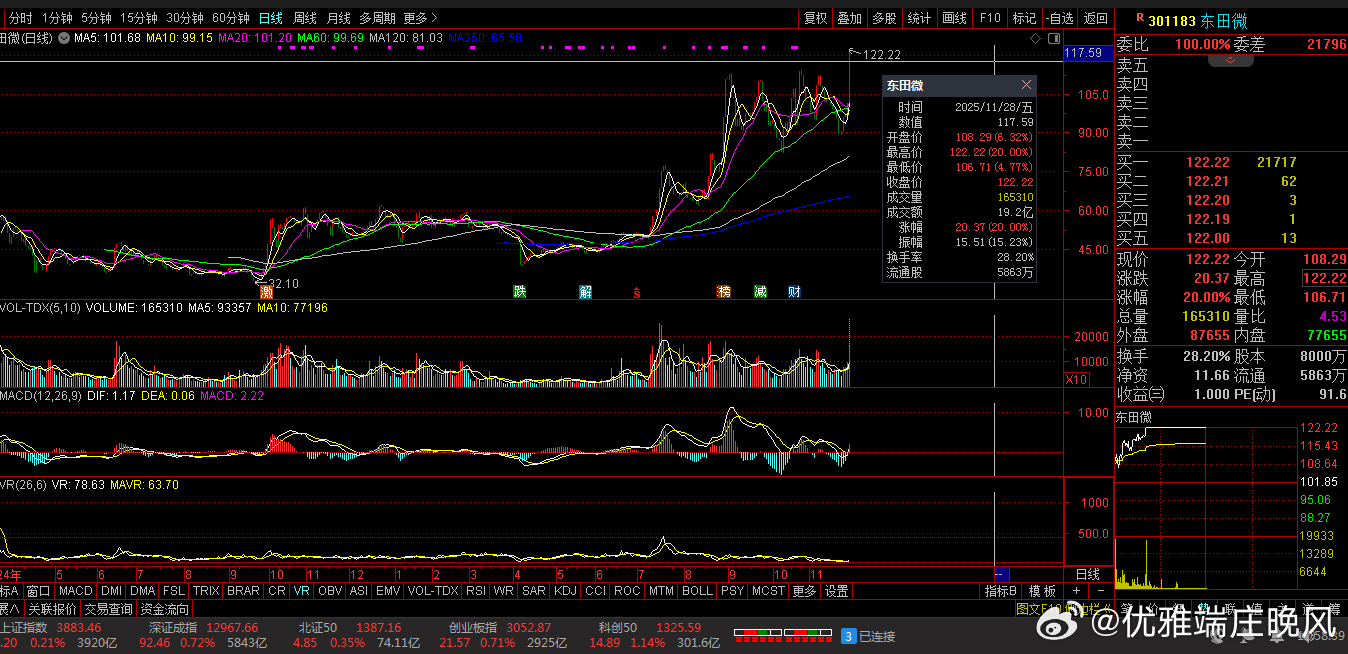Click the diamond icon above the chart
This screenshot has width=1348, height=654.
pyautogui.click(x=1036, y=38)
